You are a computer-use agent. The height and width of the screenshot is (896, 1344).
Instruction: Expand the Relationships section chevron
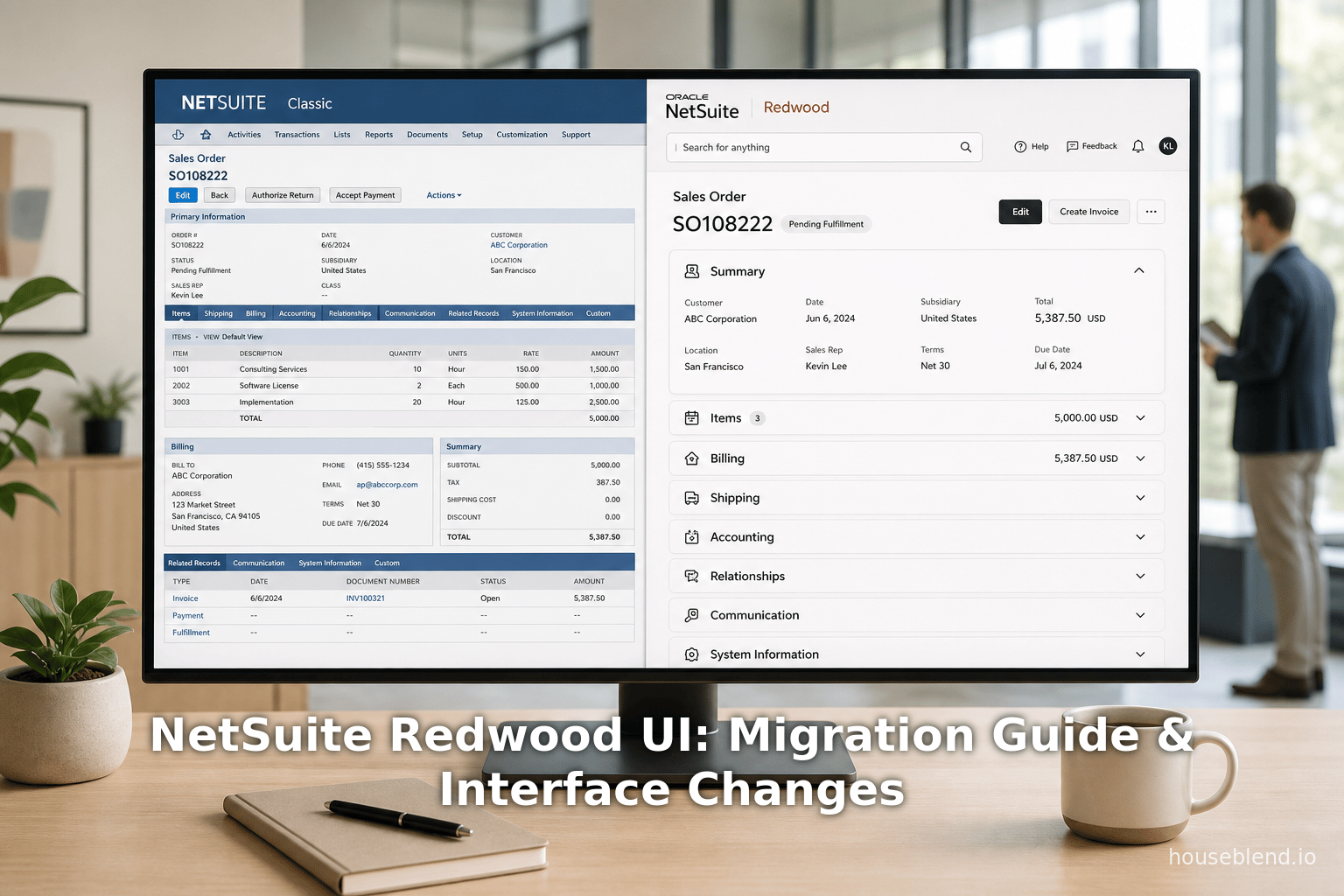pyautogui.click(x=1140, y=576)
